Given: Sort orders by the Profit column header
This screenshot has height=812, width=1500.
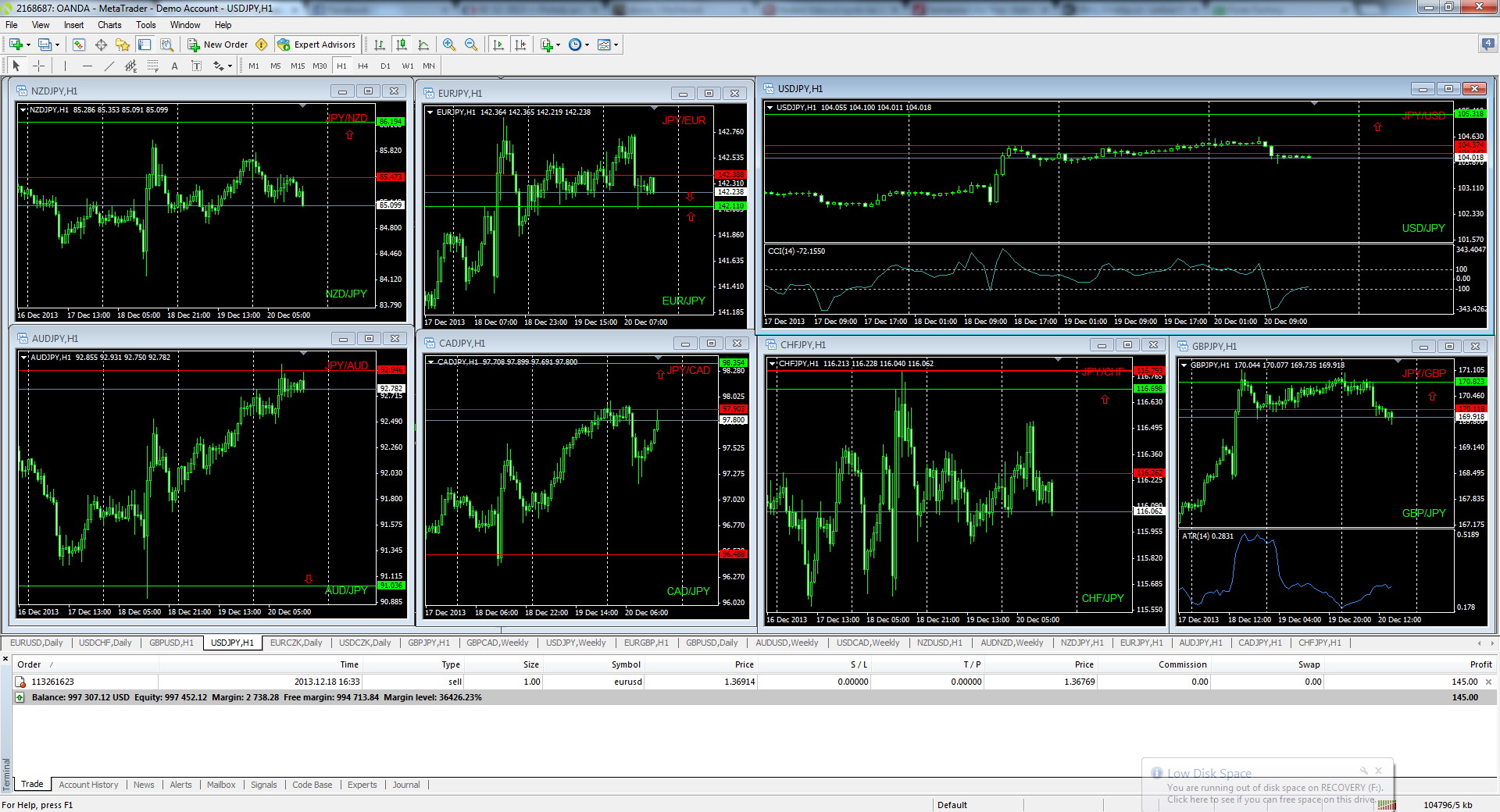Looking at the screenshot, I should click(1480, 664).
